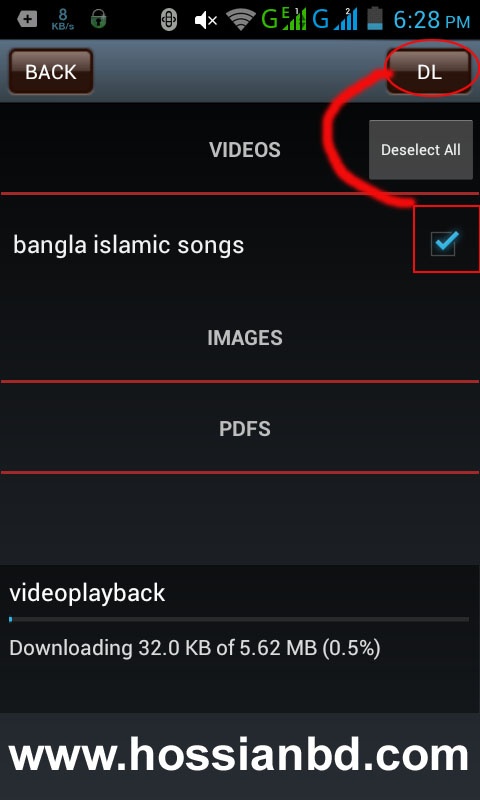Tap the Wi-Fi signal icon
480x800 pixels.
(241, 20)
